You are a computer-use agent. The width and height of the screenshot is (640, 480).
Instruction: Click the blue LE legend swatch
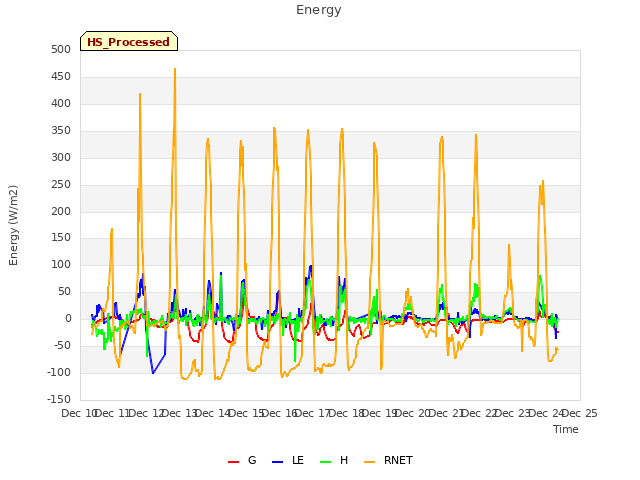click(278, 462)
